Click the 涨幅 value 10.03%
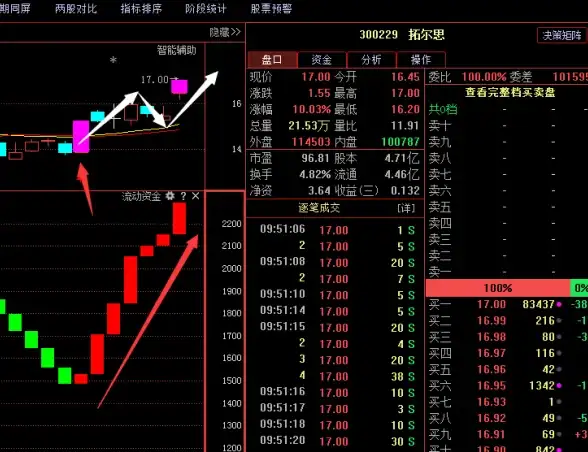This screenshot has width=588, height=452. pyautogui.click(x=311, y=110)
